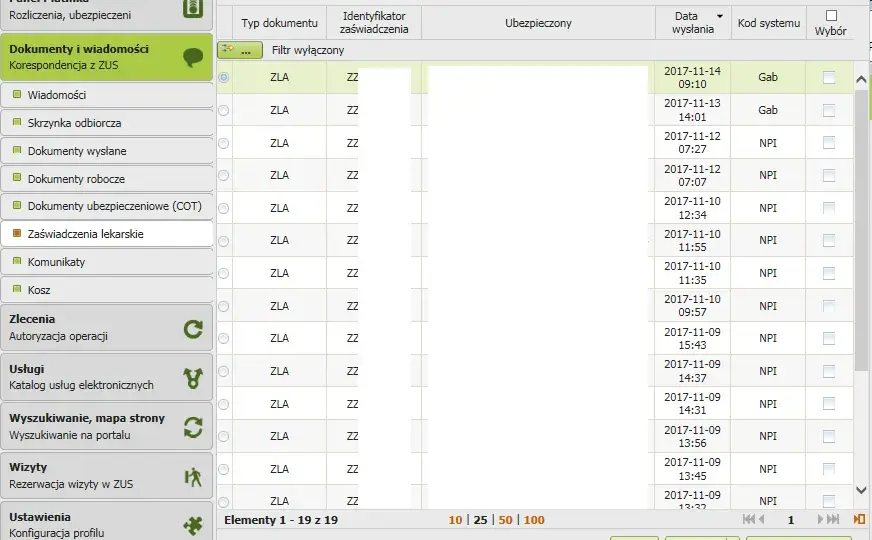Open Dokumenty wysłane in the sidebar
This screenshot has height=540, width=872.
[107, 151]
